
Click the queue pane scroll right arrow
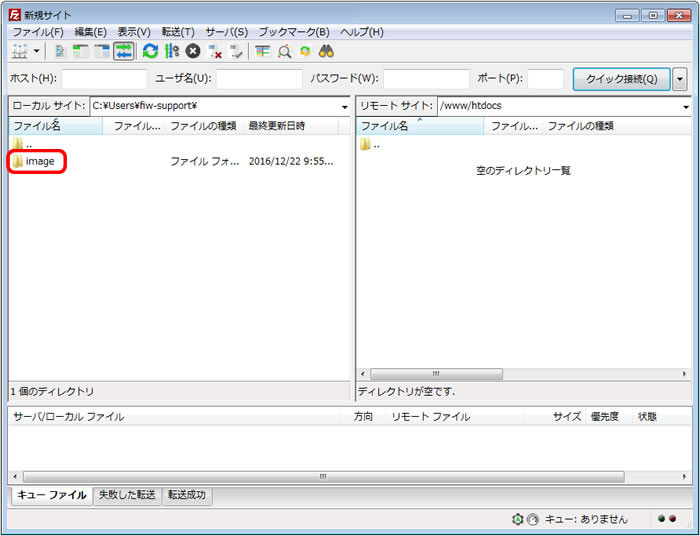coord(684,477)
